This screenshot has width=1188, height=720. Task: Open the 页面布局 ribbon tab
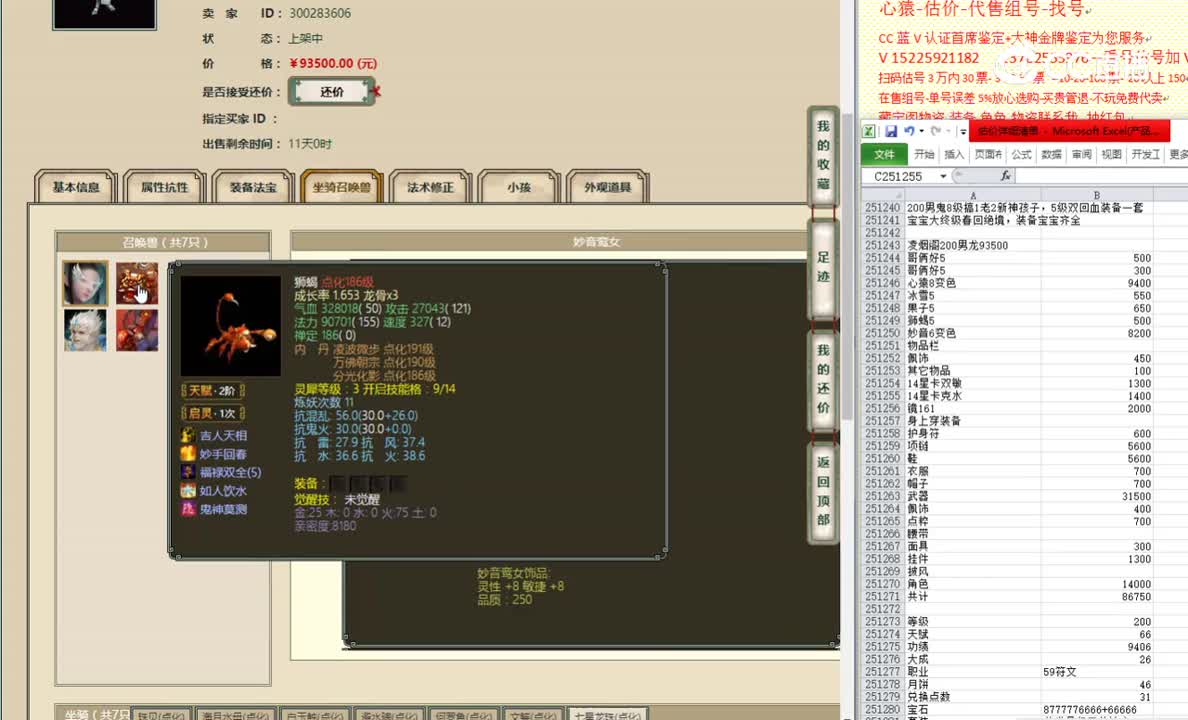tap(988, 155)
